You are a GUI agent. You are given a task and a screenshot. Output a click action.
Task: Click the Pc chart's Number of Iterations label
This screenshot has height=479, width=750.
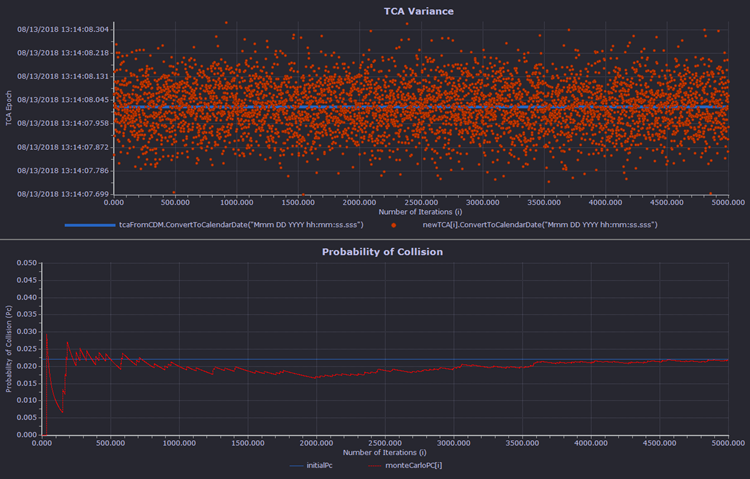[x=385, y=452]
